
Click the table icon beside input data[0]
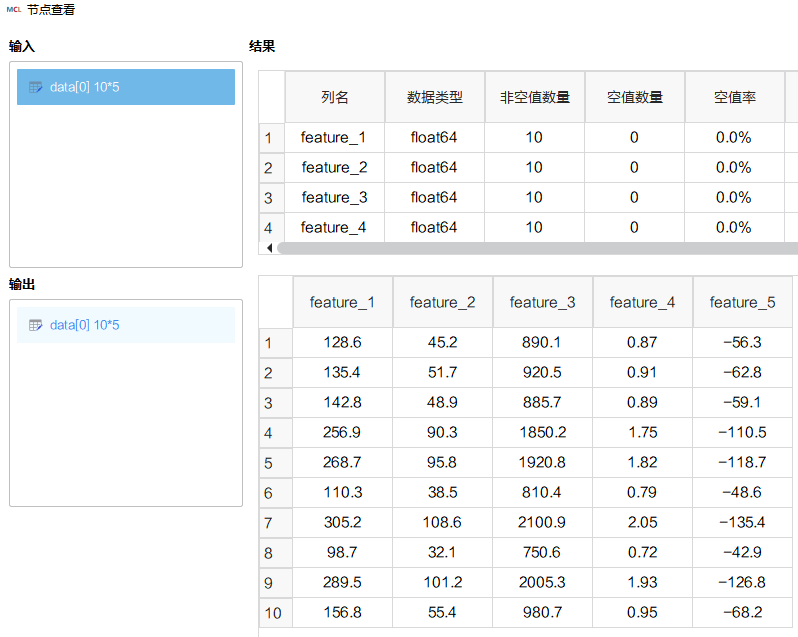tap(36, 87)
